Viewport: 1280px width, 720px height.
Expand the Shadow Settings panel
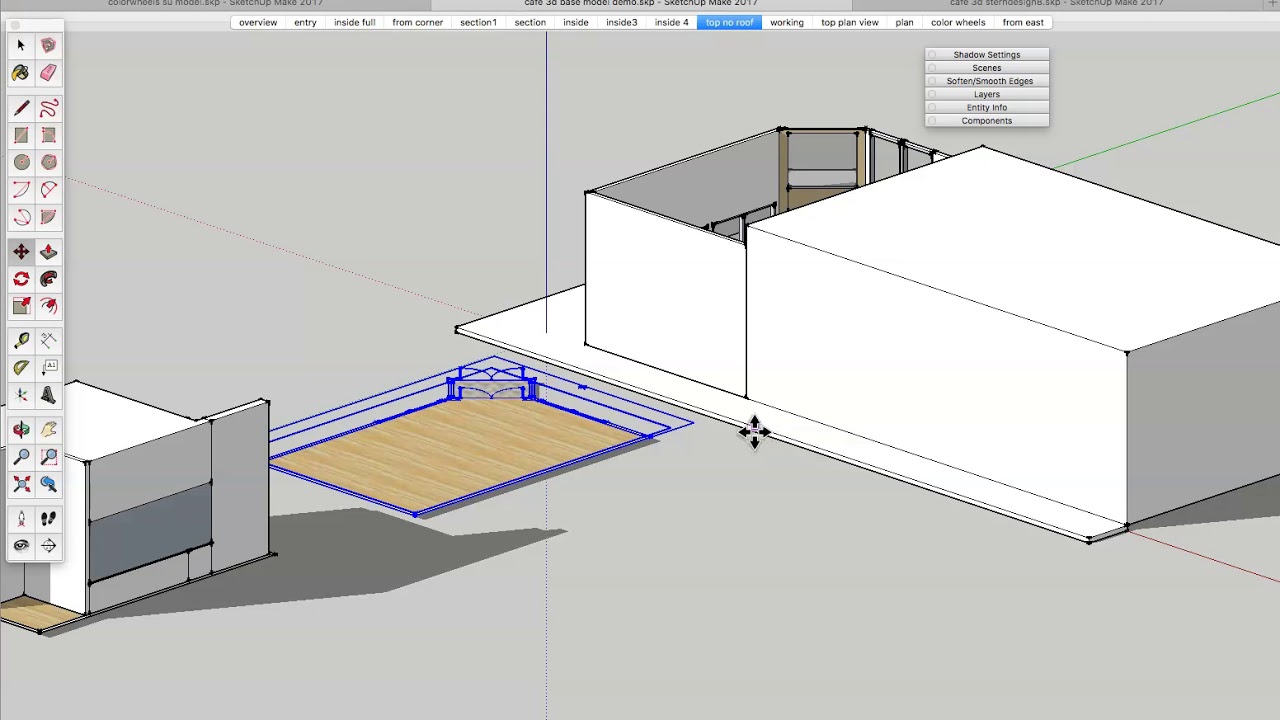click(987, 55)
